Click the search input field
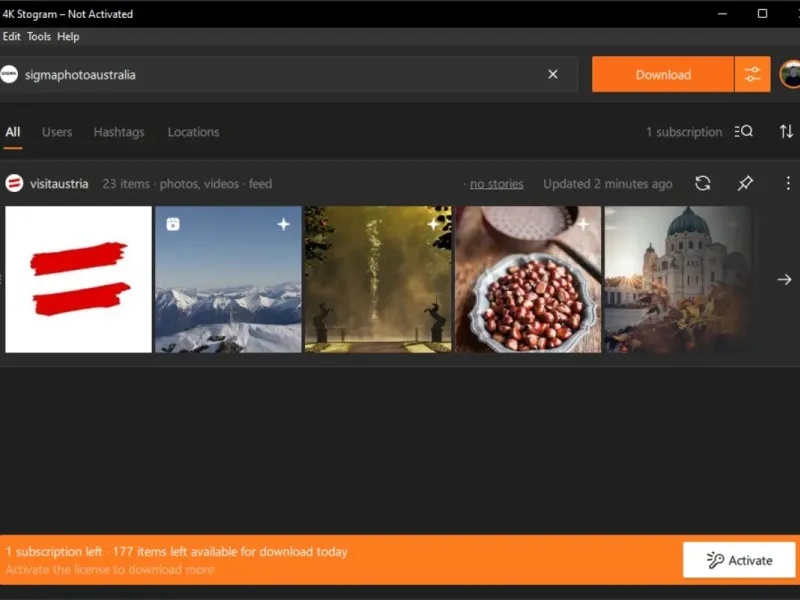This screenshot has height=600, width=800. point(288,74)
